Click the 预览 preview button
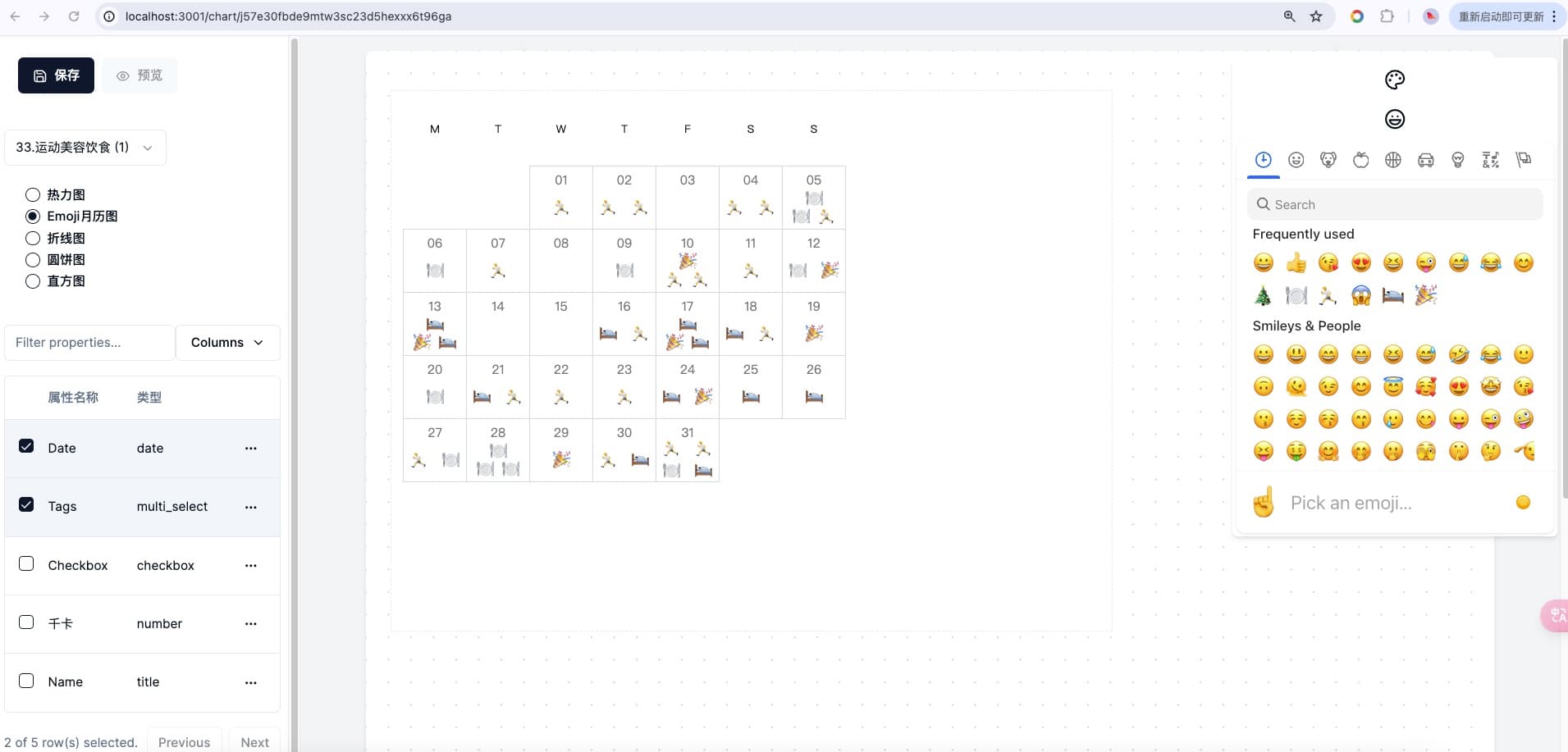Image resolution: width=1568 pixels, height=752 pixels. click(139, 75)
